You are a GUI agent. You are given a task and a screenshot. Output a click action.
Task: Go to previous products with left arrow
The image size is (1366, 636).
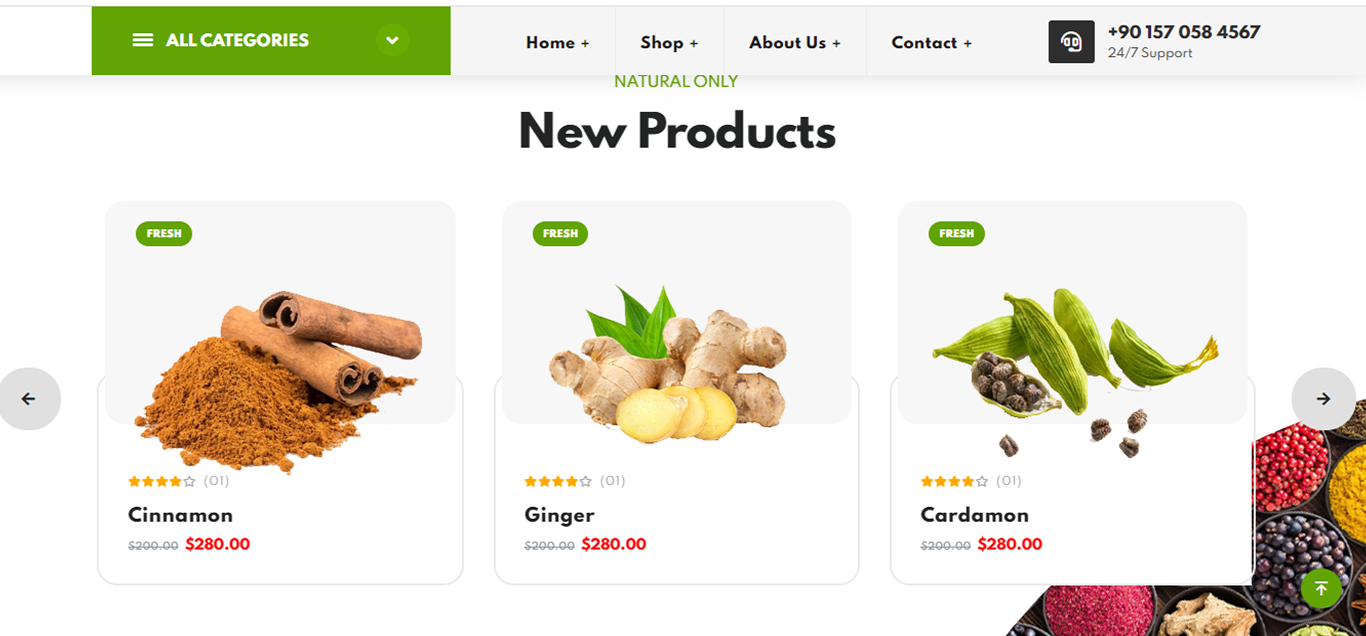point(29,399)
